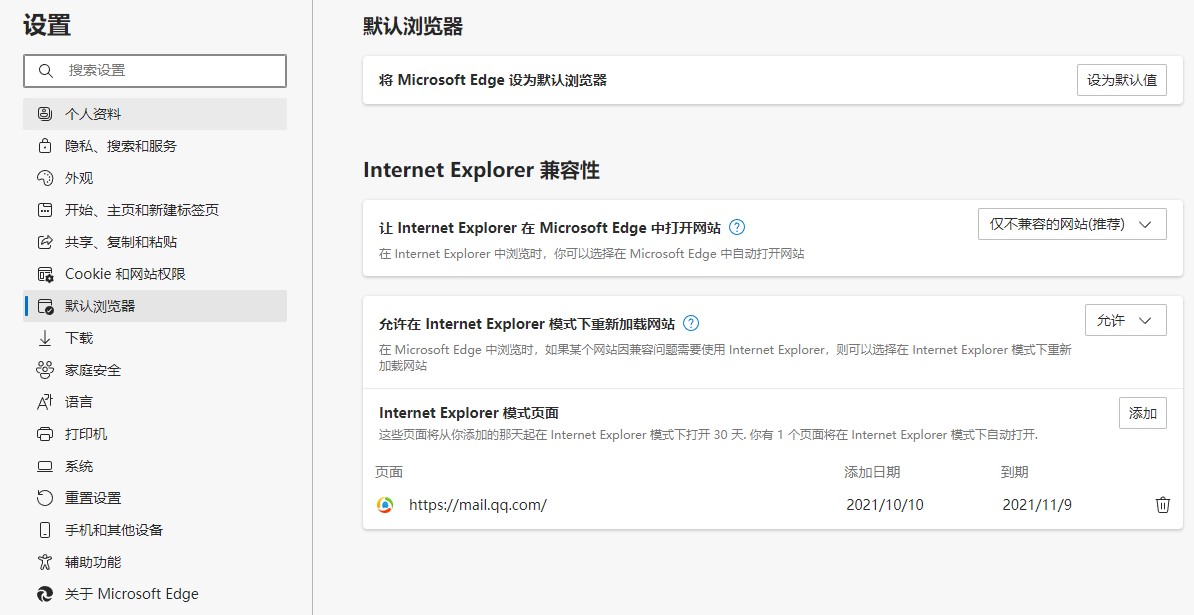Click the lock icon for 隐私、搜索和服务
This screenshot has height=615, width=1194.
click(45, 146)
